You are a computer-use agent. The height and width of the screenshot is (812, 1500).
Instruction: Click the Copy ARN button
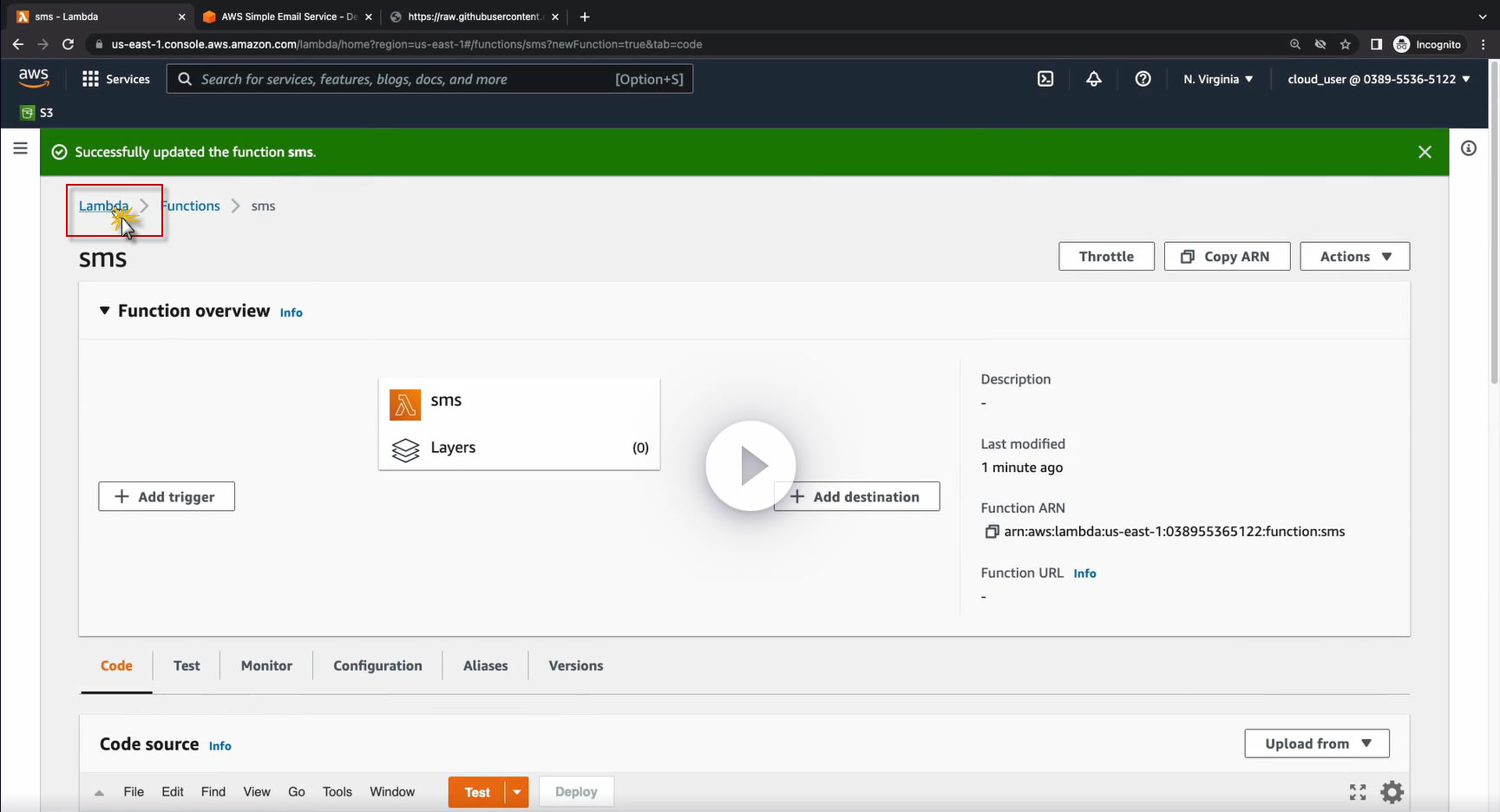[x=1227, y=257]
